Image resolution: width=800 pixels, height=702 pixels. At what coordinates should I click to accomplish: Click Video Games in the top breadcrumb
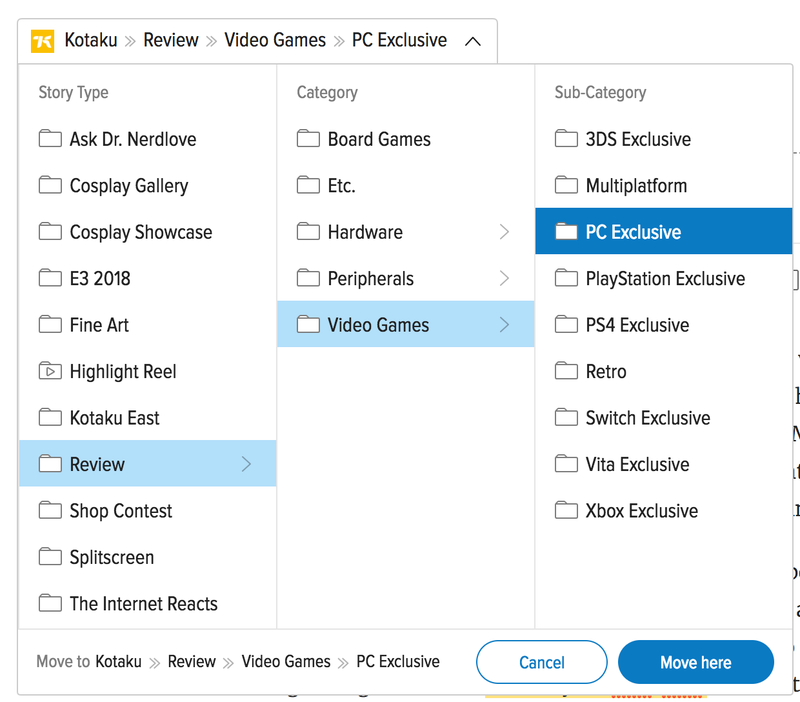(x=275, y=40)
